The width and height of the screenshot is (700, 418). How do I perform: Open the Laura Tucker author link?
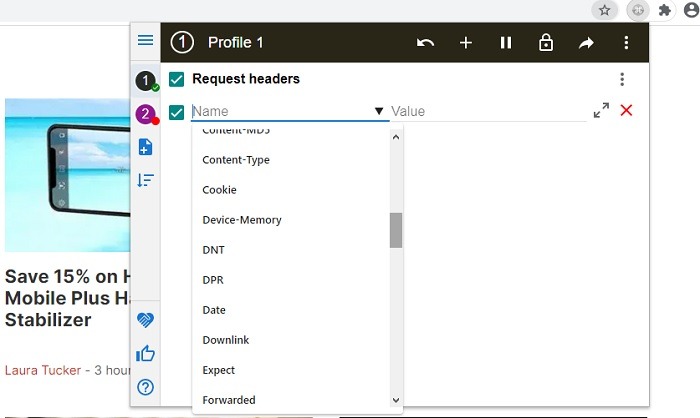coord(43,370)
